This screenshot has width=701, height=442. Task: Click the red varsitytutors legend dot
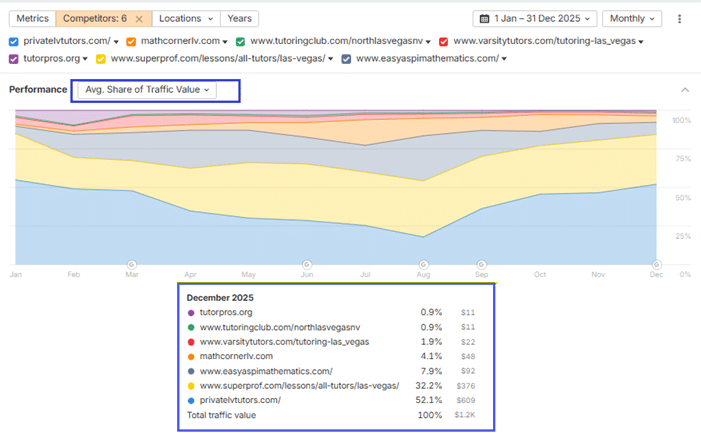pos(191,342)
